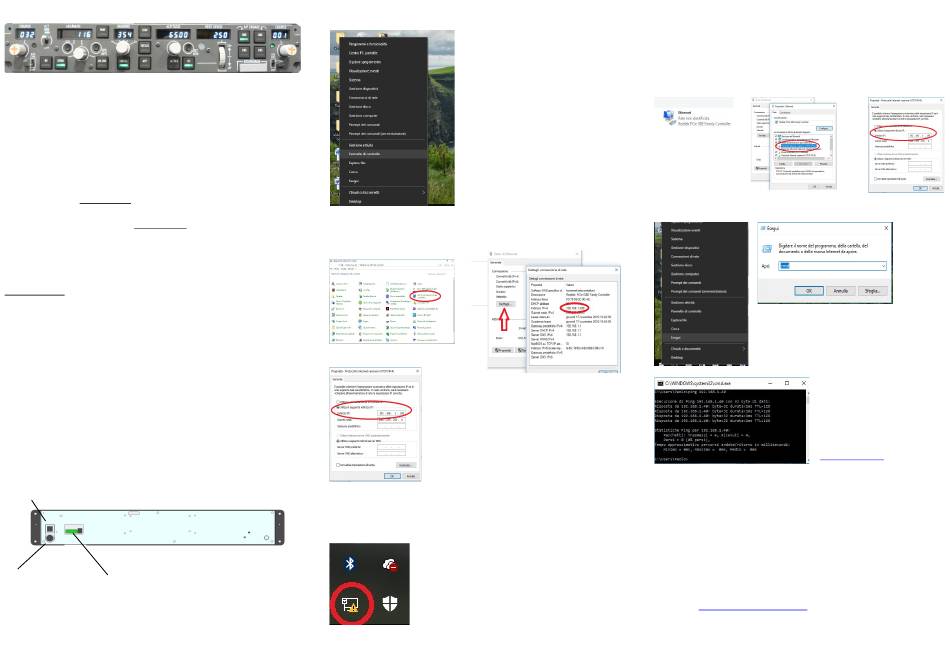950x667 pixels.
Task: Push the lit HDG SEL button
Action: point(123,62)
